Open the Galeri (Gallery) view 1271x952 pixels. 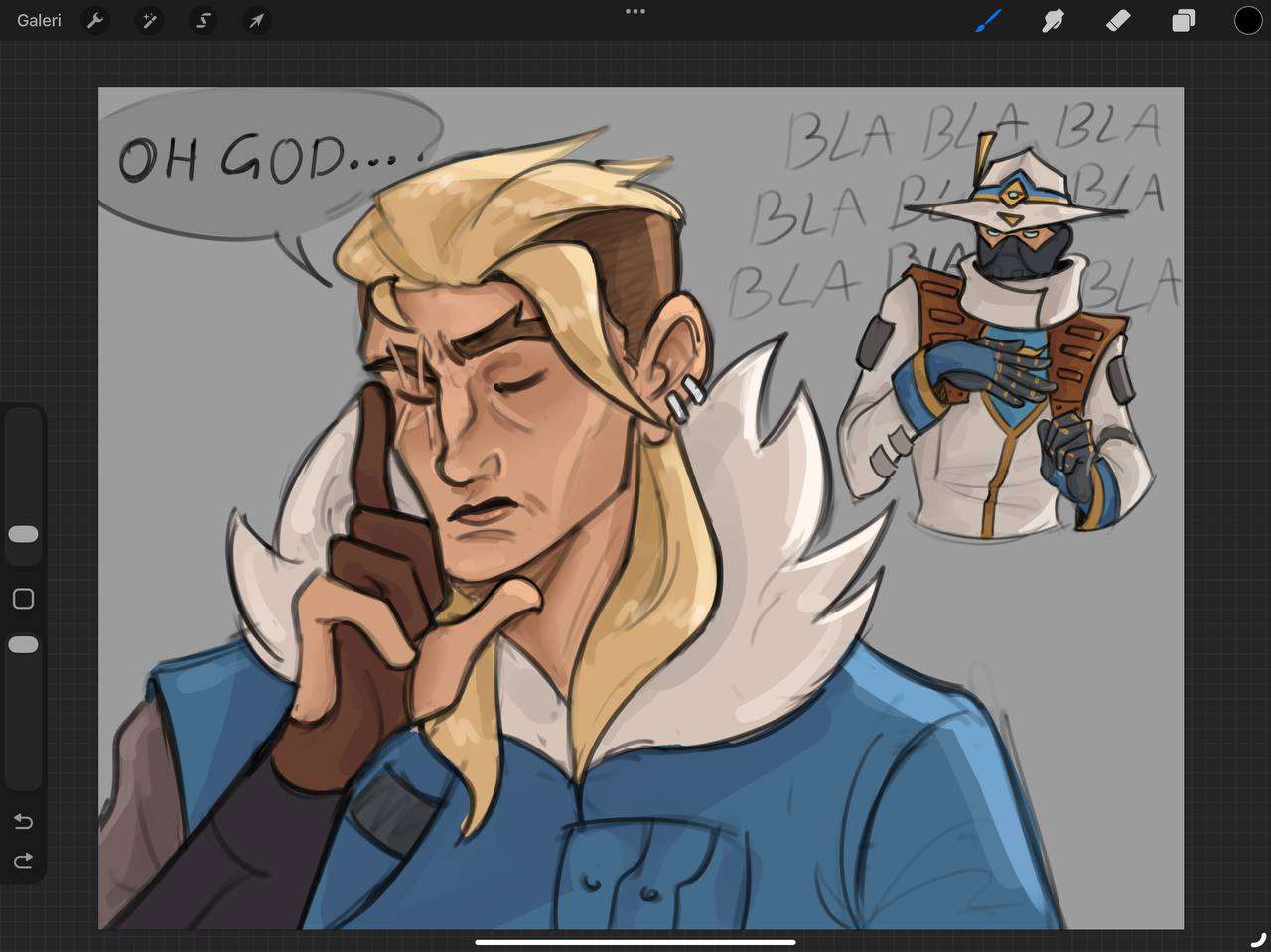click(39, 20)
